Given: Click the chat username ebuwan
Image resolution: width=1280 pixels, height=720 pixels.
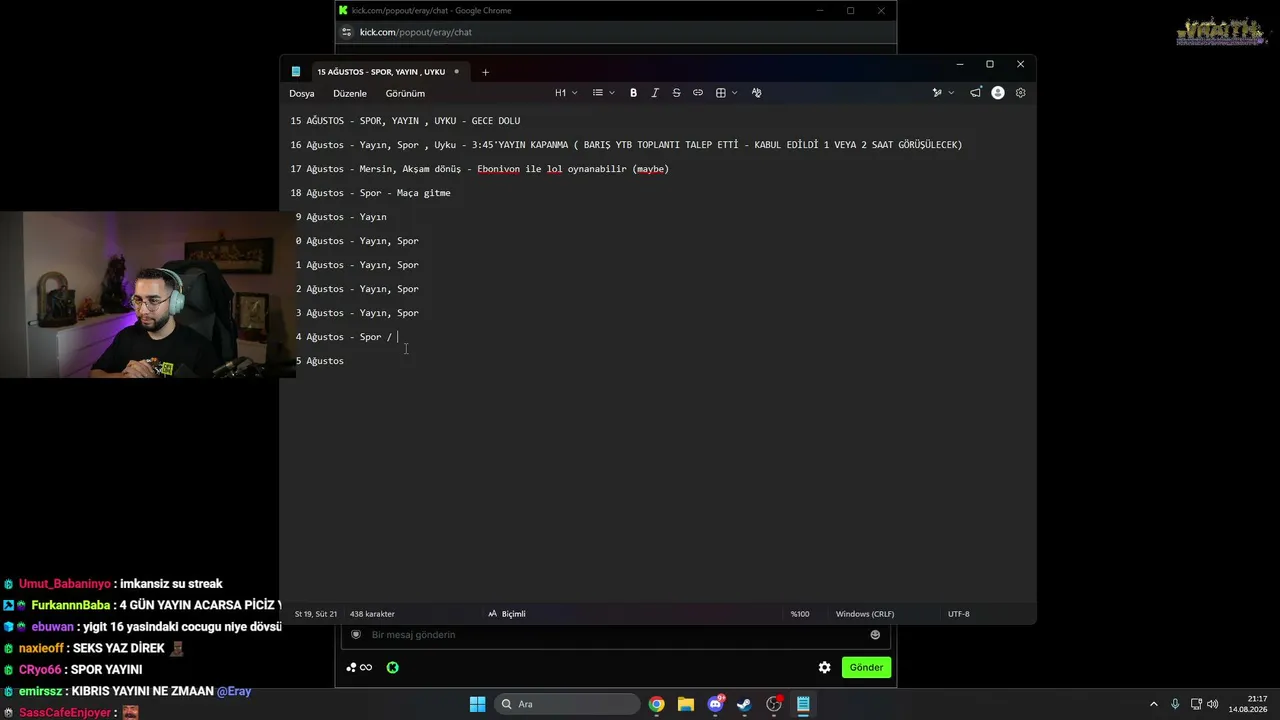Looking at the screenshot, I should [53, 627].
